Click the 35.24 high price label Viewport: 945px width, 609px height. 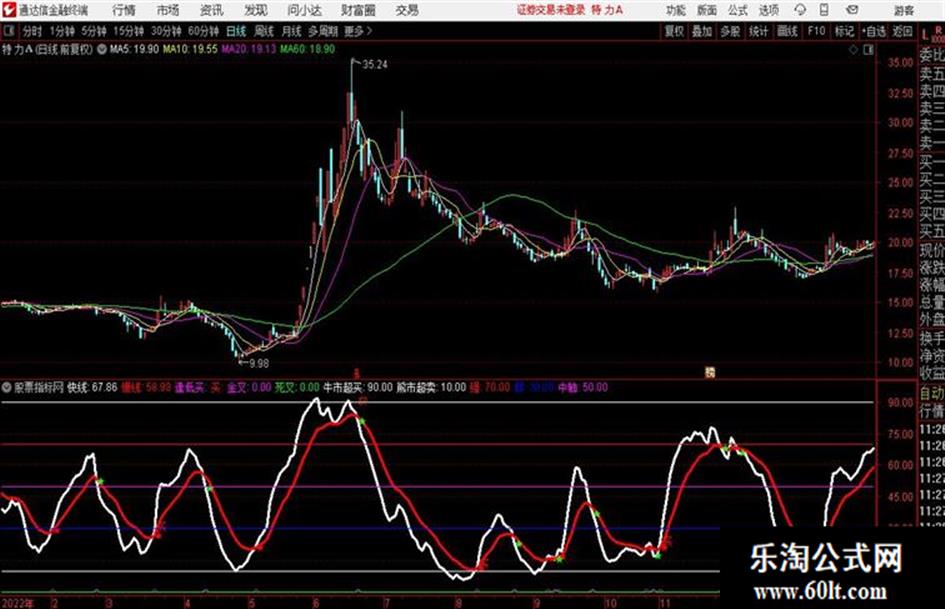click(x=375, y=65)
